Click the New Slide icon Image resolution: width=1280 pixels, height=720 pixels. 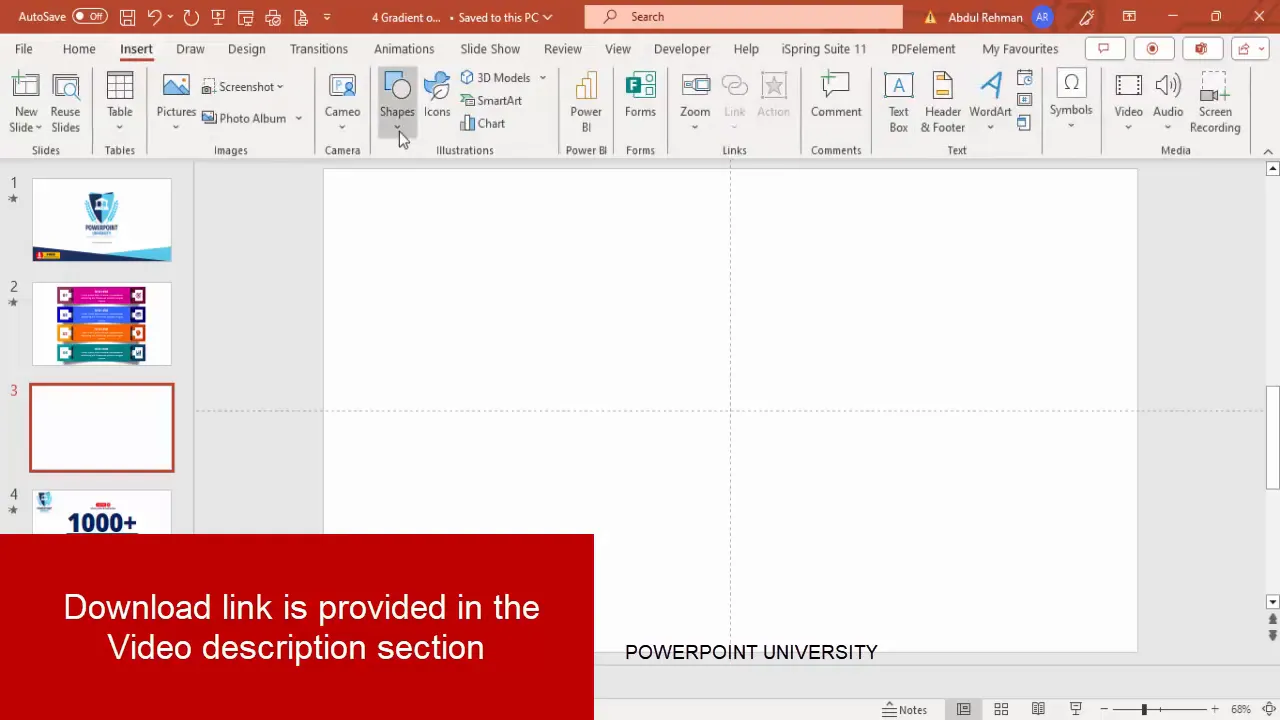click(x=26, y=87)
